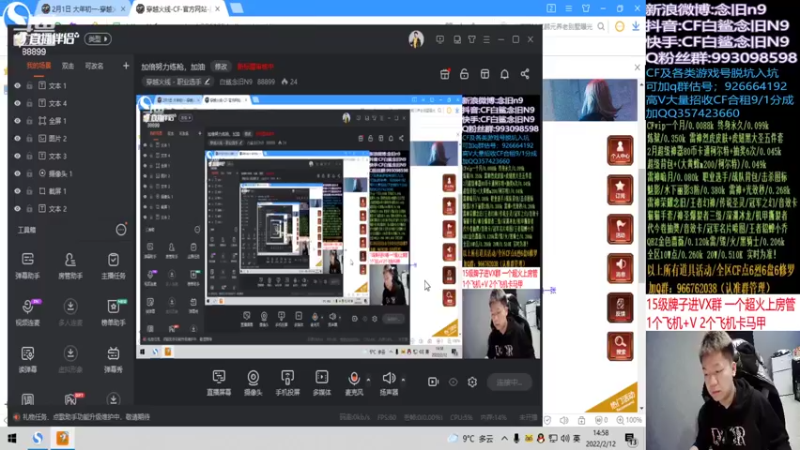Viewport: 800px width, 450px height.
Task: Click streamer avatar in title bar
Action: click(416, 39)
